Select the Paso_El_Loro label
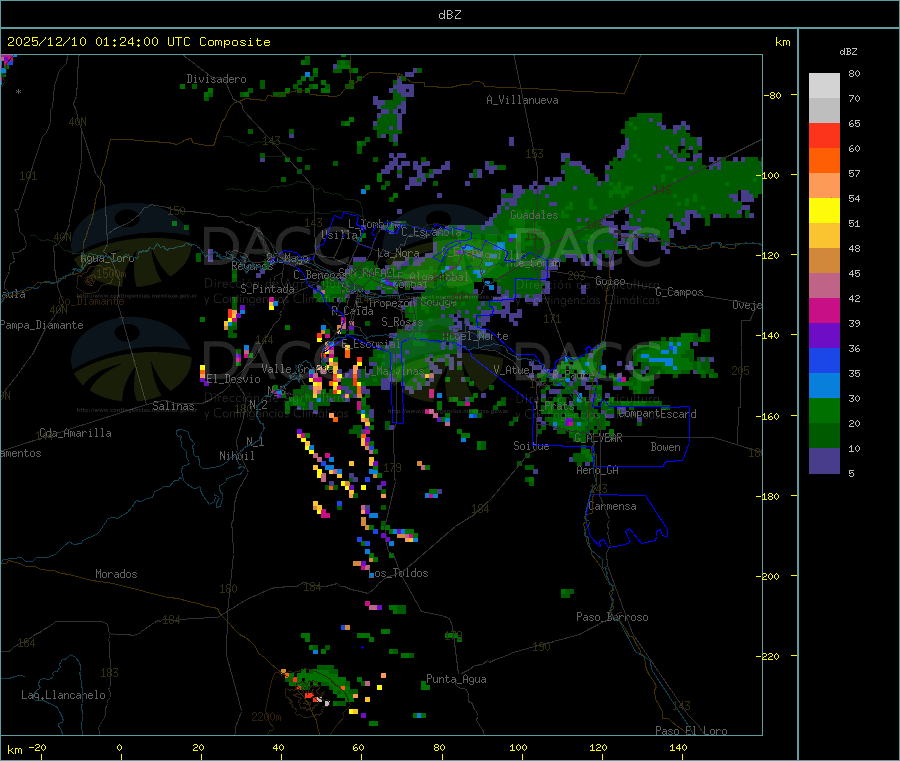The height and width of the screenshot is (761, 900). click(x=691, y=730)
